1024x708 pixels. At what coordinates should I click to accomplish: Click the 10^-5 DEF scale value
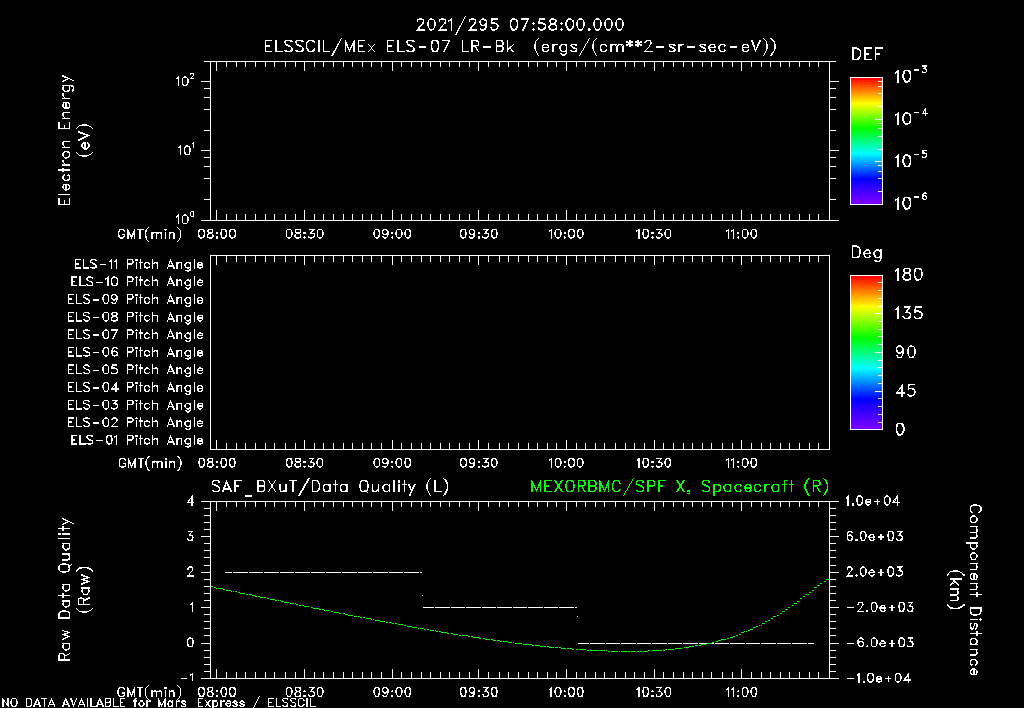tap(910, 160)
